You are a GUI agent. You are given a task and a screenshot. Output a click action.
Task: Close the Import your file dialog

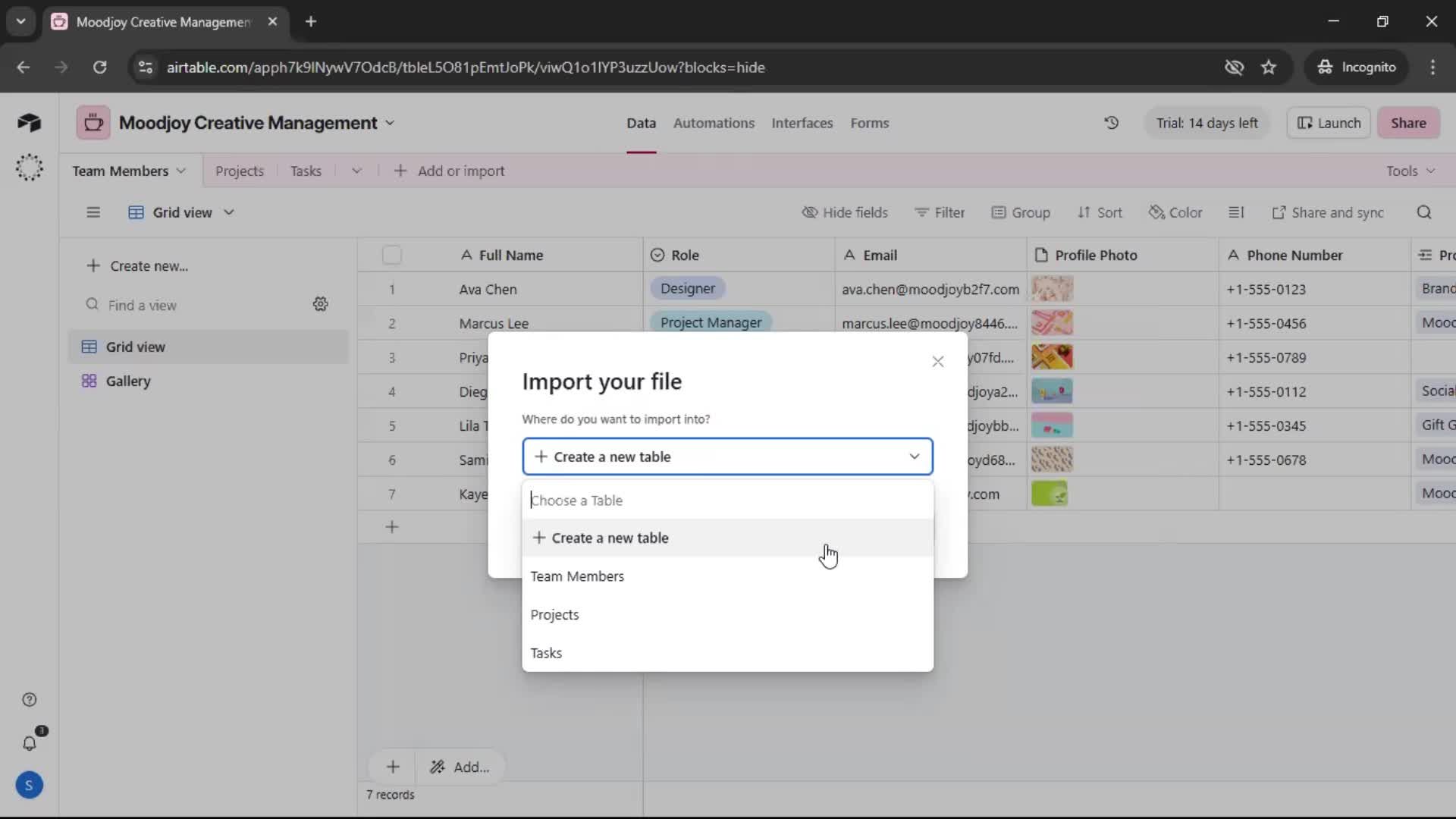pyautogui.click(x=938, y=362)
